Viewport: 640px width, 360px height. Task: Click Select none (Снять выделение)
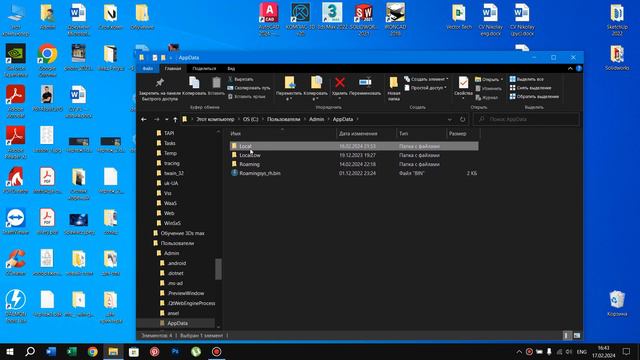coord(531,88)
